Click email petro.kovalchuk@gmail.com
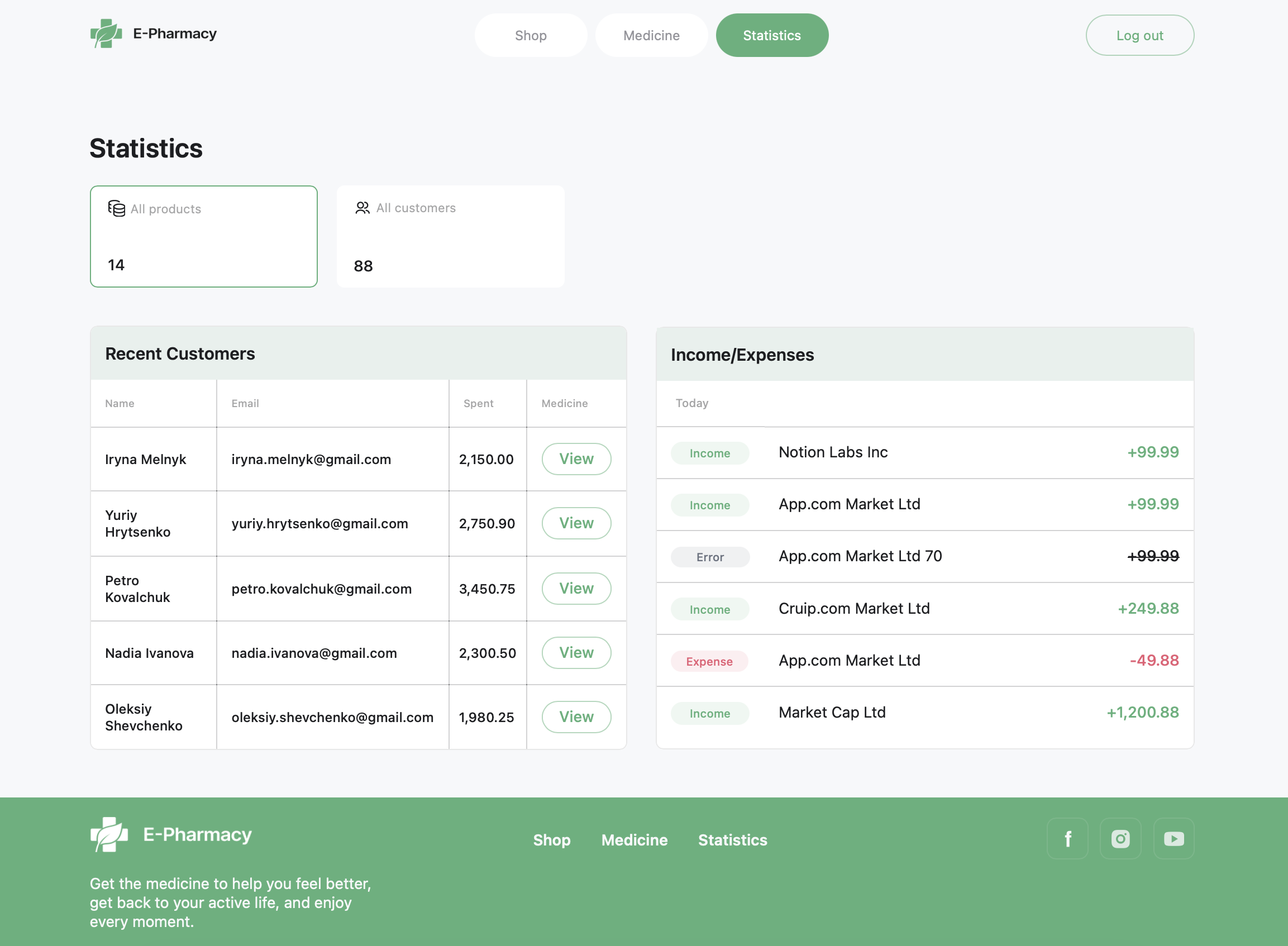The width and height of the screenshot is (1288, 946). click(321, 589)
